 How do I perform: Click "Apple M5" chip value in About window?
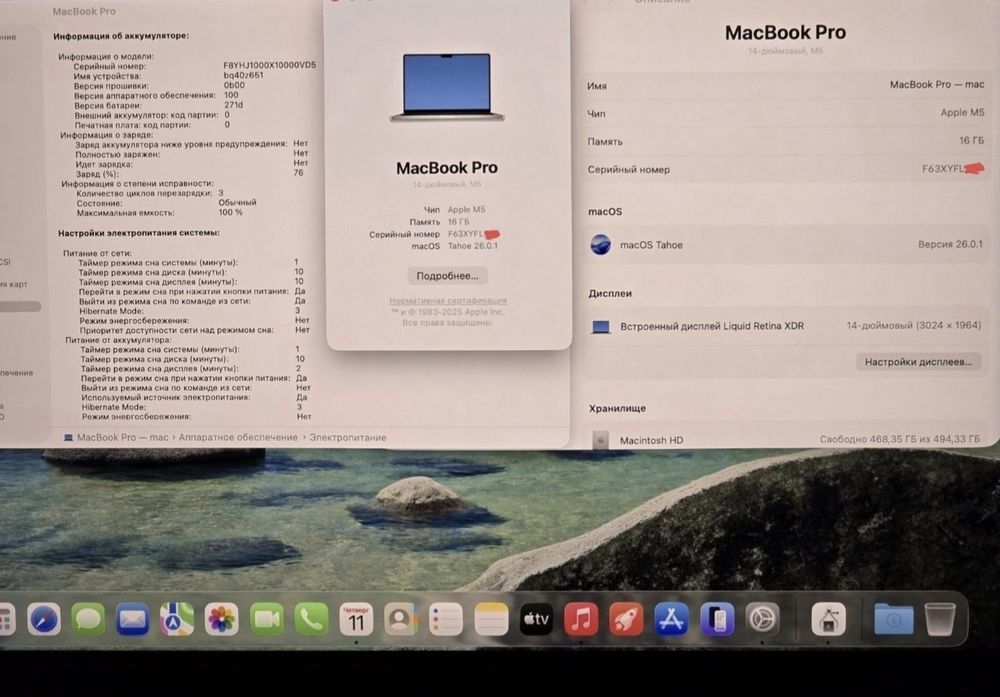click(x=466, y=209)
